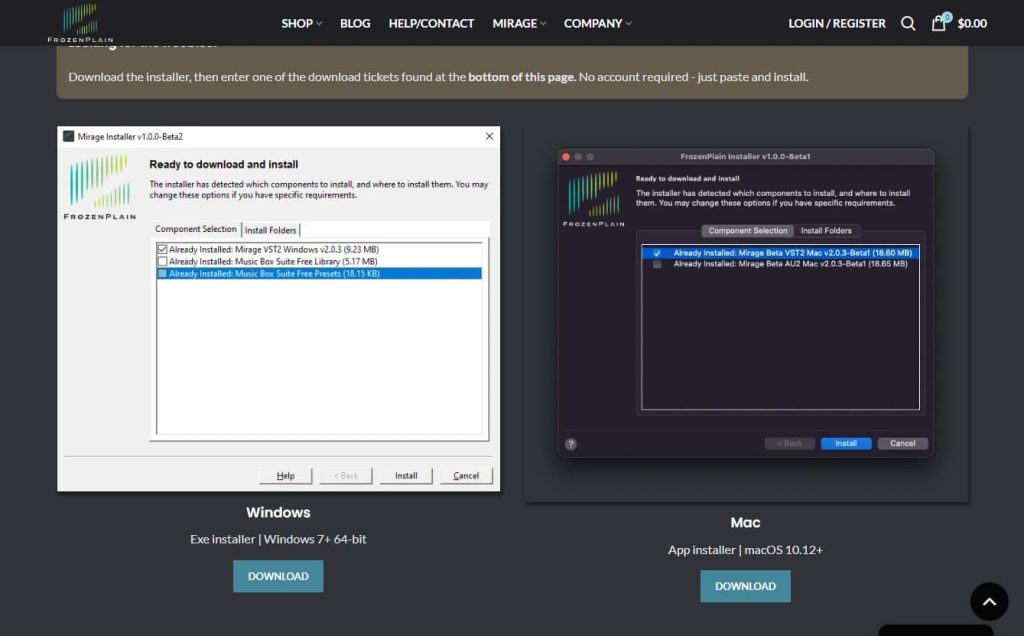This screenshot has width=1024, height=636.
Task: Download the Mac app installer
Action: click(x=745, y=586)
